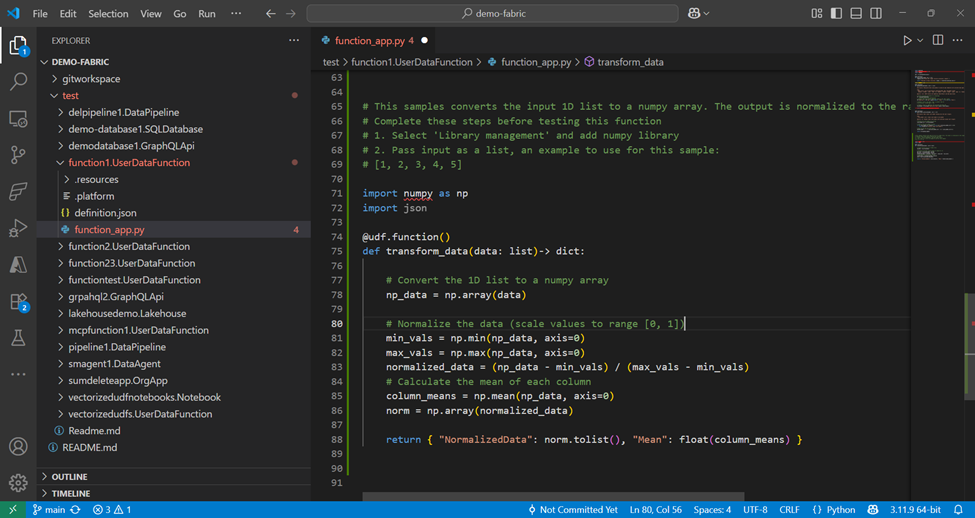This screenshot has height=518, width=975.
Task: Click the Split Editor icon
Action: coord(937,40)
